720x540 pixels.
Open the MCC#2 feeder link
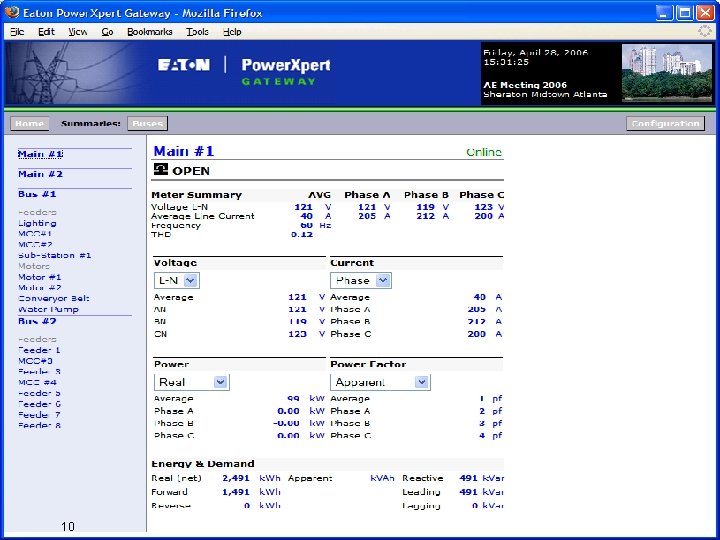click(x=35, y=244)
